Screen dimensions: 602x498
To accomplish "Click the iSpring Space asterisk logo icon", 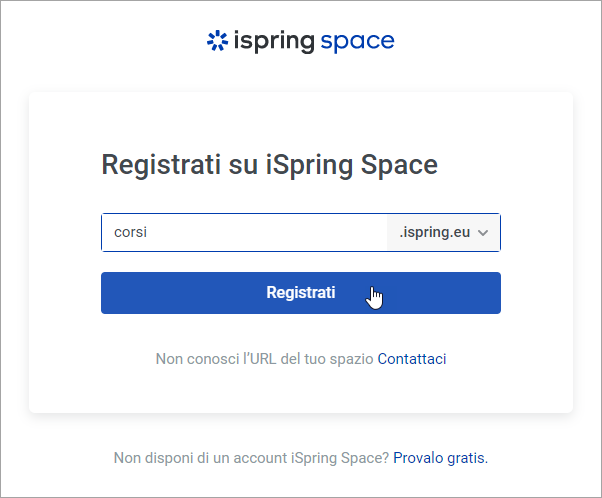I will pos(216,41).
